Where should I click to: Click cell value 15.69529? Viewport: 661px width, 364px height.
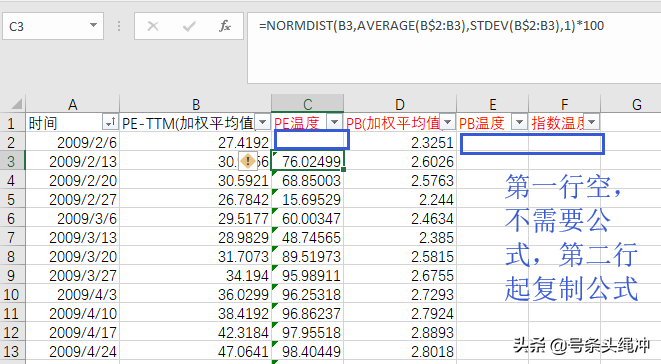point(308,199)
